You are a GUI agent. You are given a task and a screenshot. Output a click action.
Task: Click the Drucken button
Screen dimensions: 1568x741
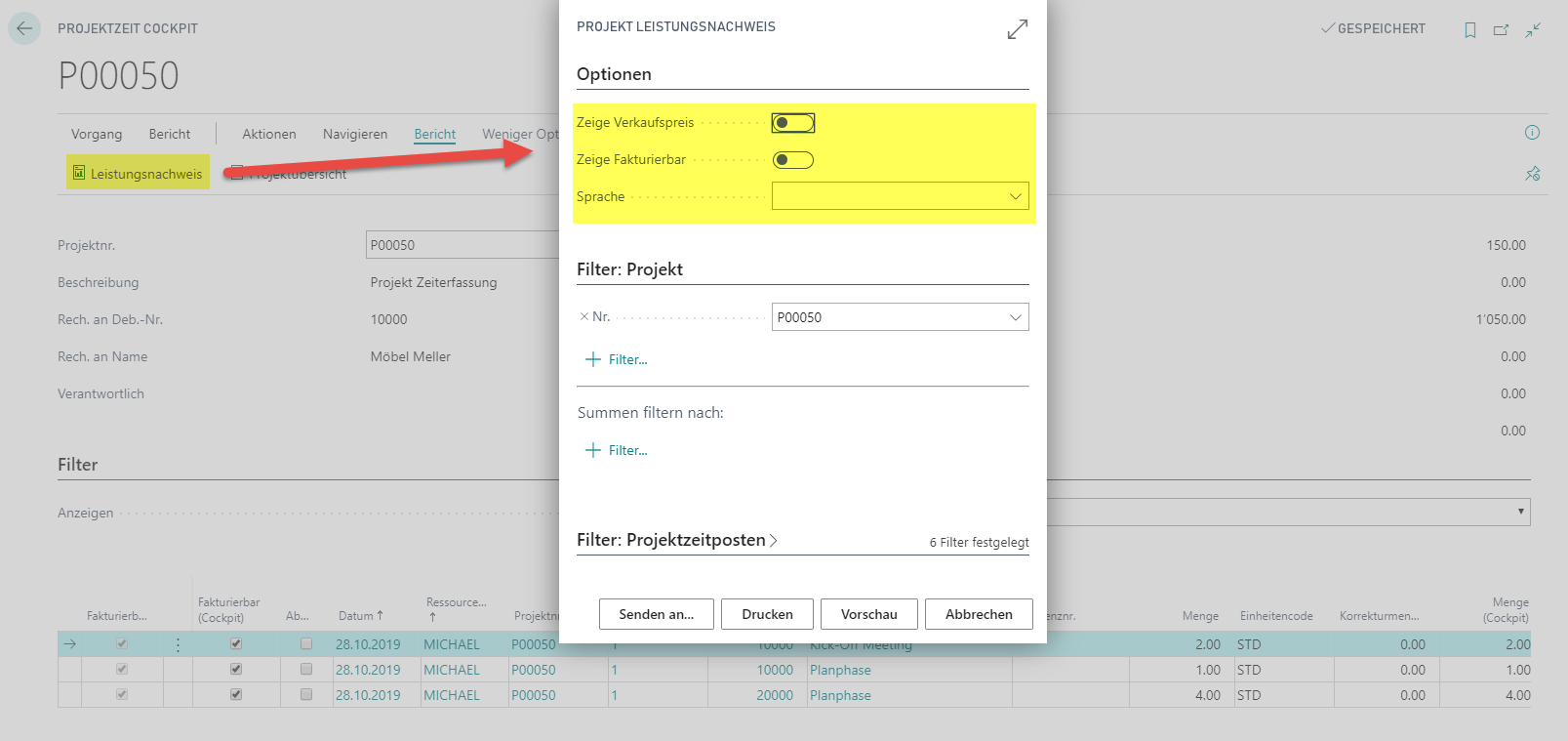pos(768,614)
